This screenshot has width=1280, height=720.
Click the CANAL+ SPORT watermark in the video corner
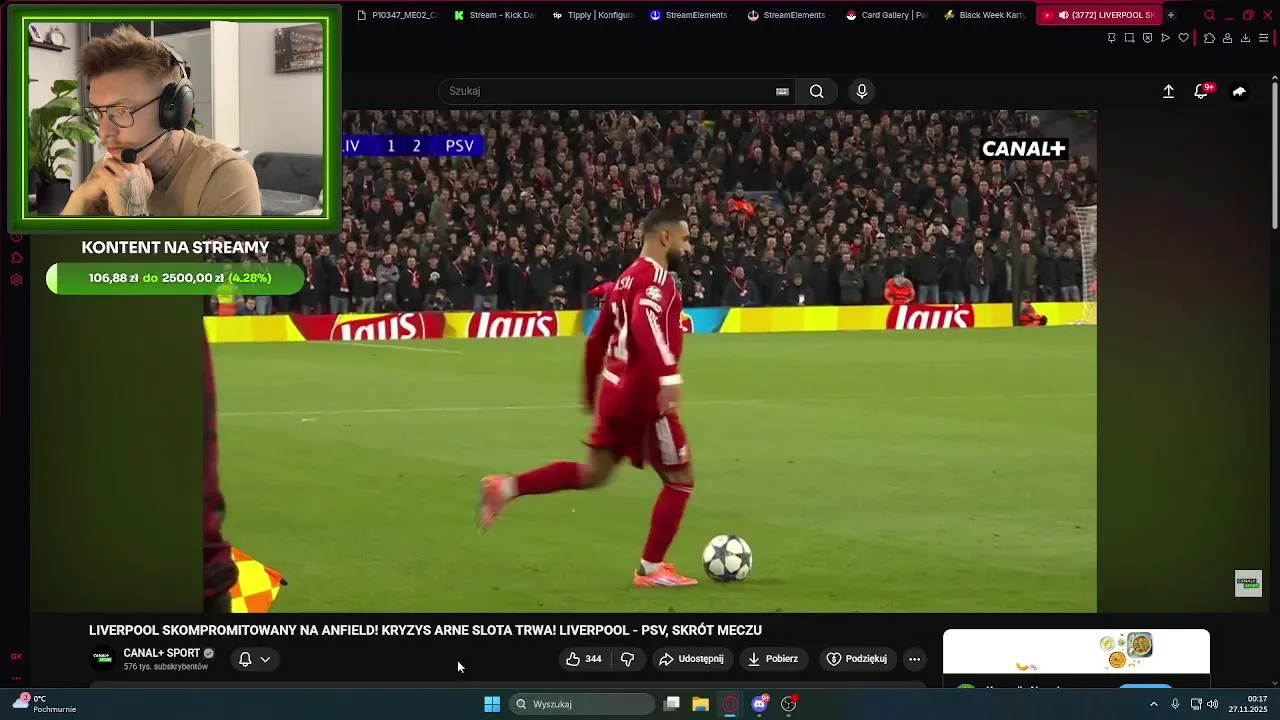click(x=1248, y=583)
